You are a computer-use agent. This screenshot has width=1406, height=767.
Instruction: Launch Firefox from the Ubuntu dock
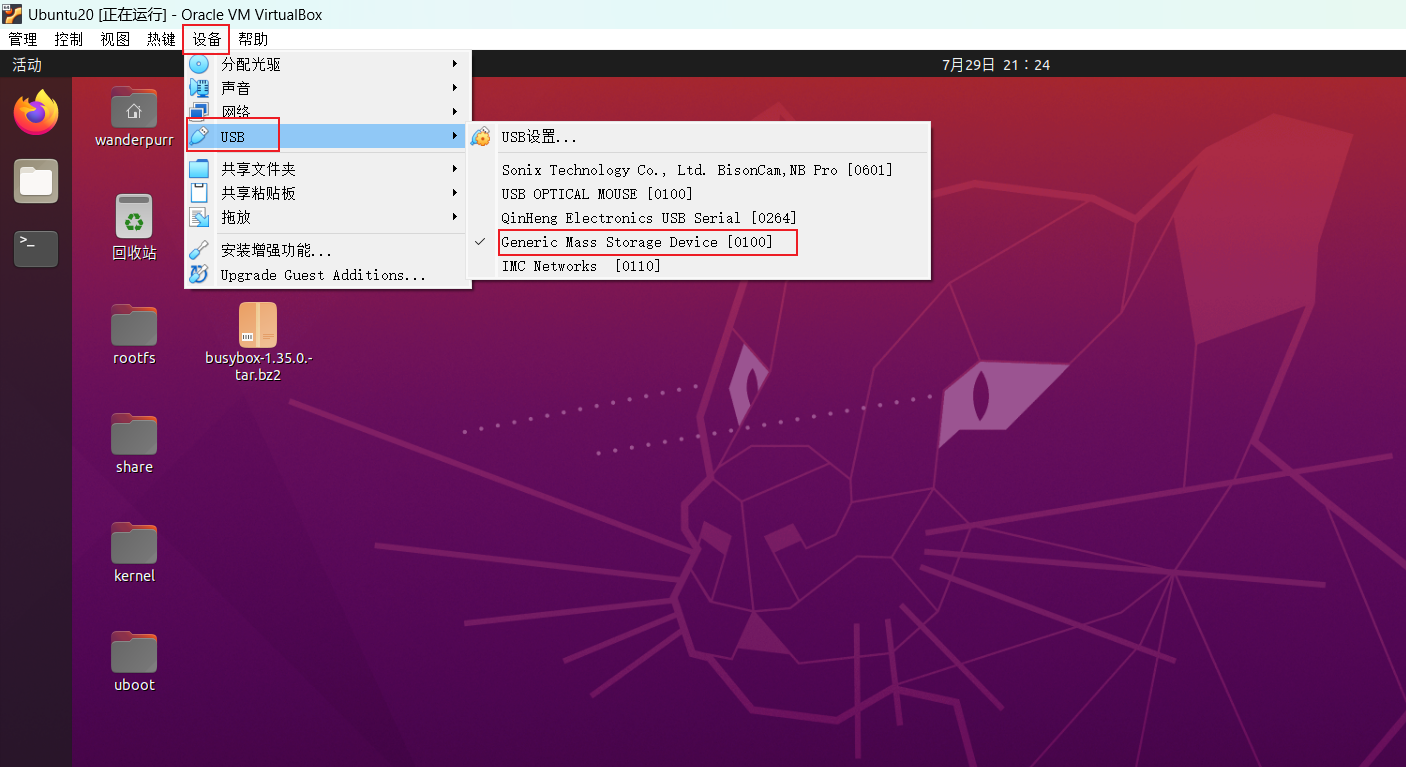(x=36, y=113)
